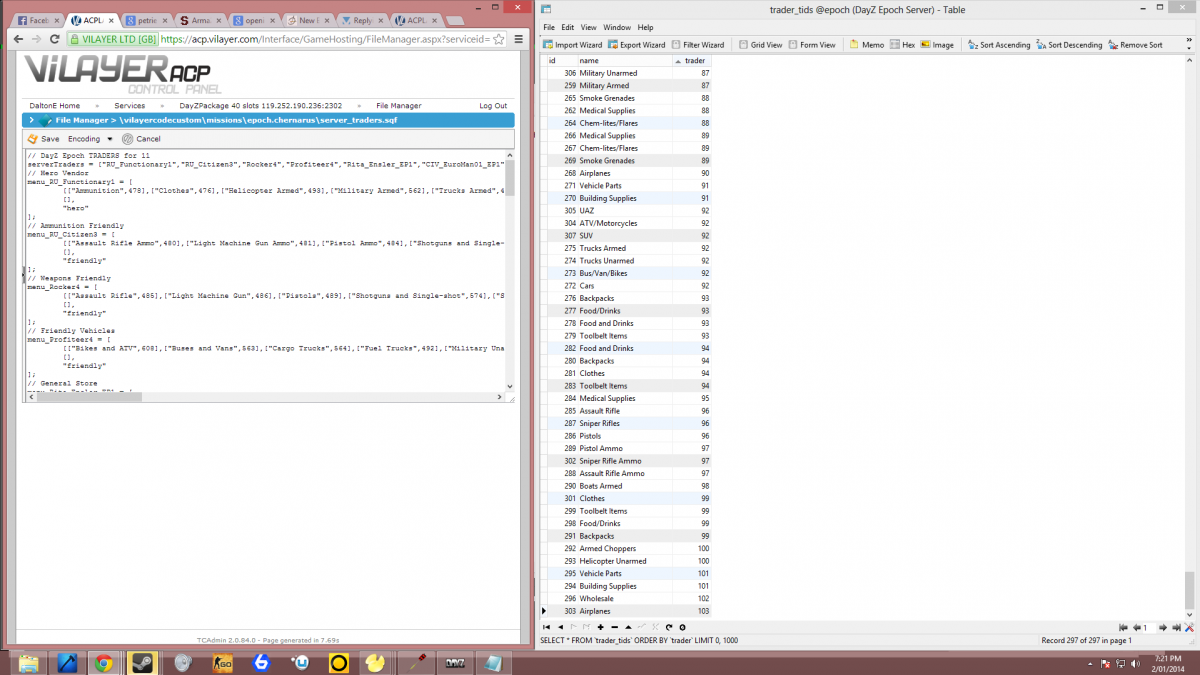Apply Sort Descending from the toolbar
Viewport: 1200px width, 675px height.
pos(1069,45)
